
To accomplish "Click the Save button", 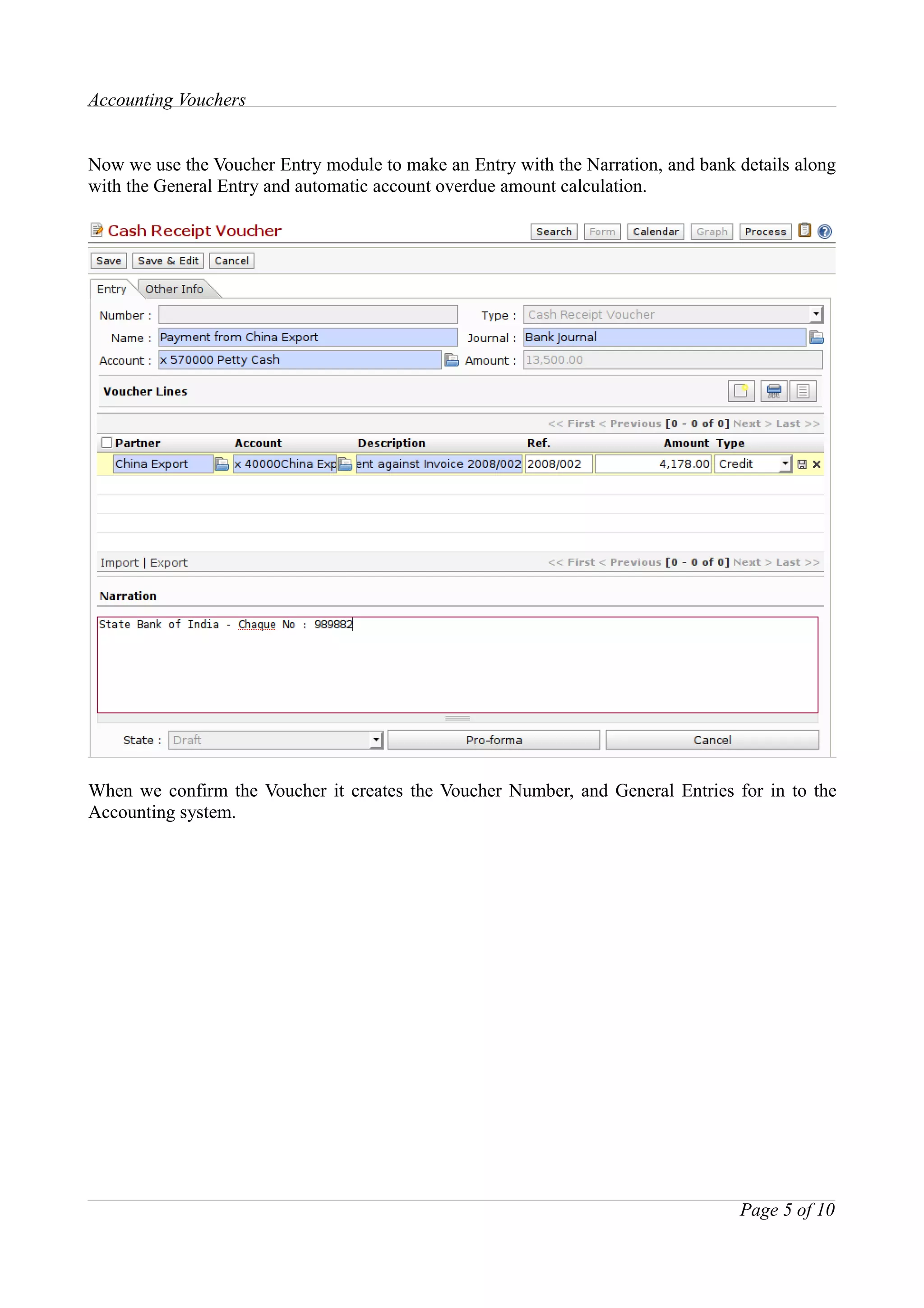I will tap(109, 261).
